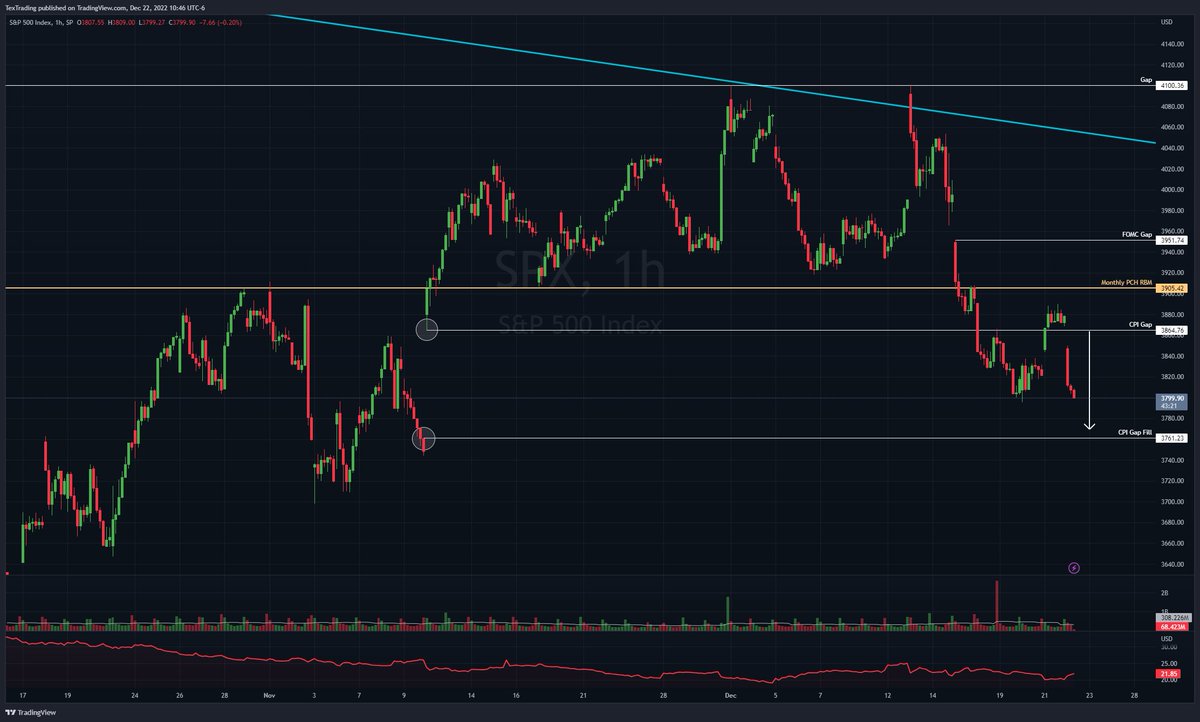
Task: Click the 4100.36 price tag
Action: point(1172,86)
